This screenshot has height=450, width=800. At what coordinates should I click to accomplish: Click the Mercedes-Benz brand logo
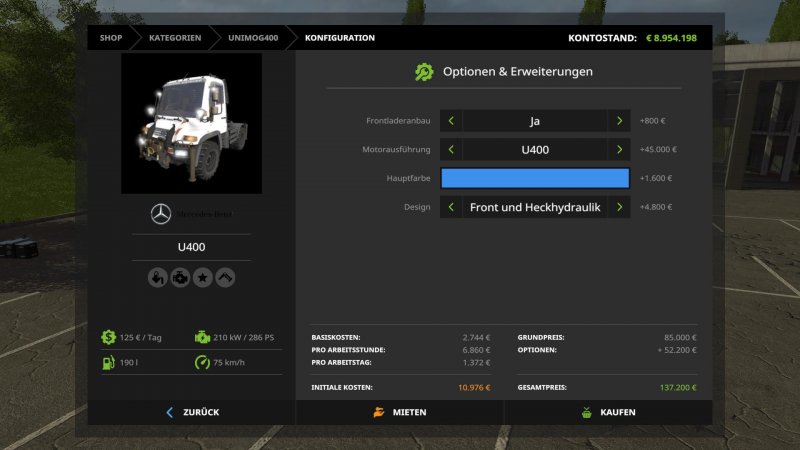[x=161, y=214]
